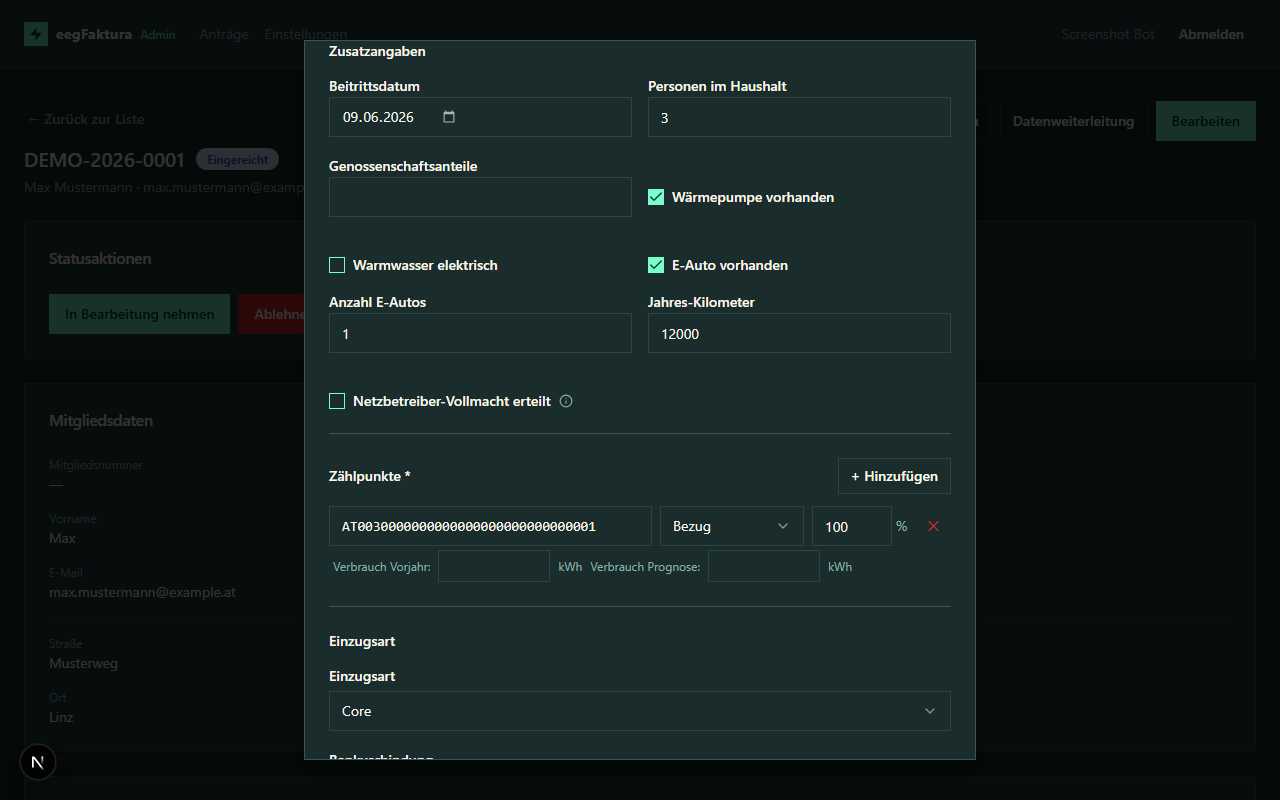Click max.mustermann@example.at in Mitgliedsdaten
The image size is (1280, 800).
[142, 592]
